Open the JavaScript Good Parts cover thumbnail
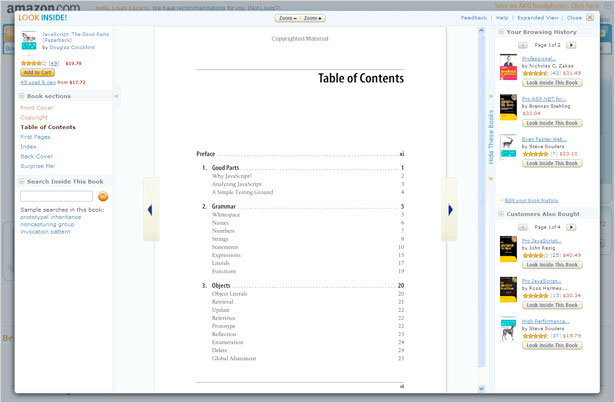The height and width of the screenshot is (403, 615). click(29, 40)
